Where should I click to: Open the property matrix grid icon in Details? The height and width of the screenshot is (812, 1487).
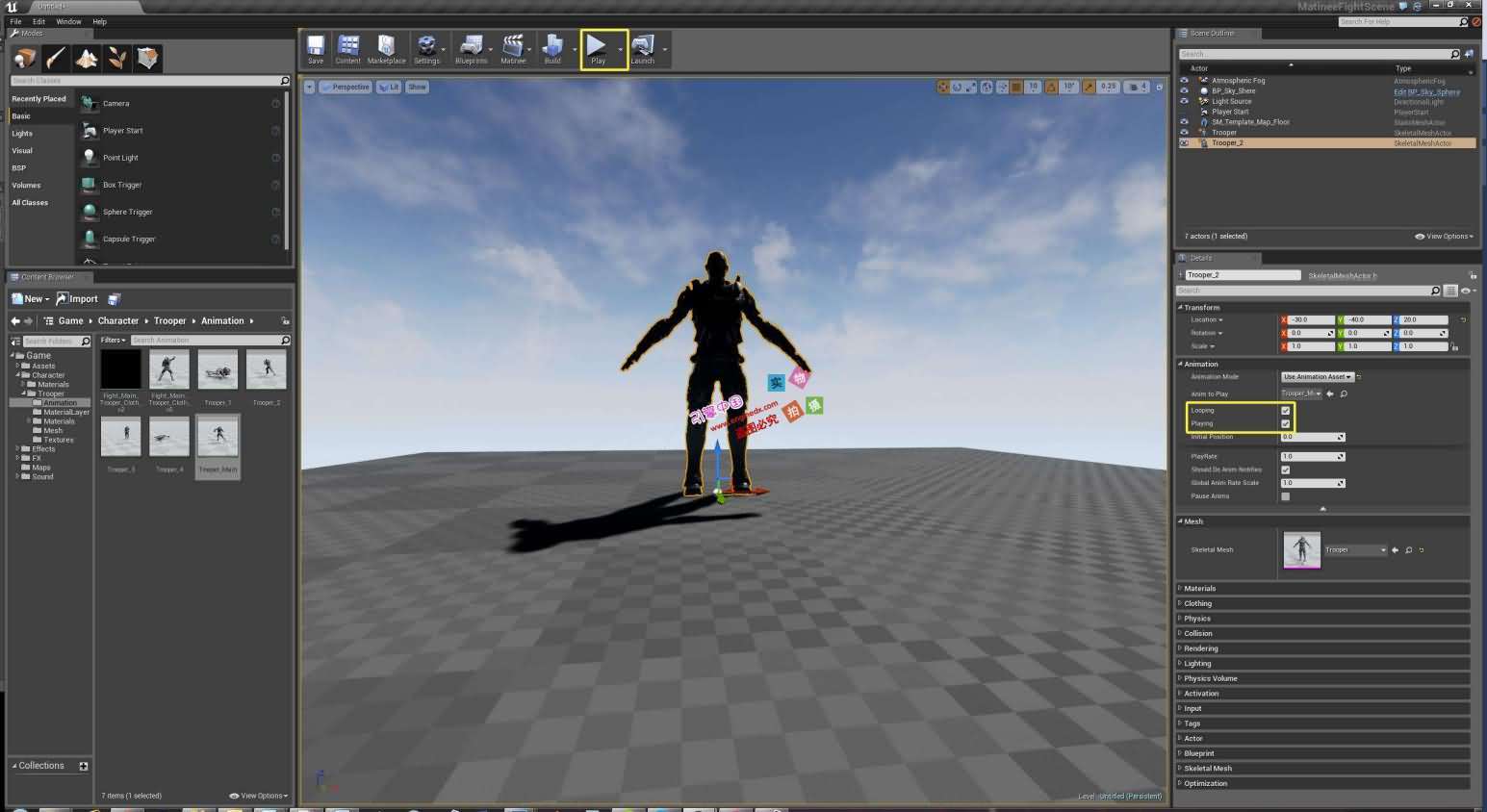click(x=1450, y=291)
